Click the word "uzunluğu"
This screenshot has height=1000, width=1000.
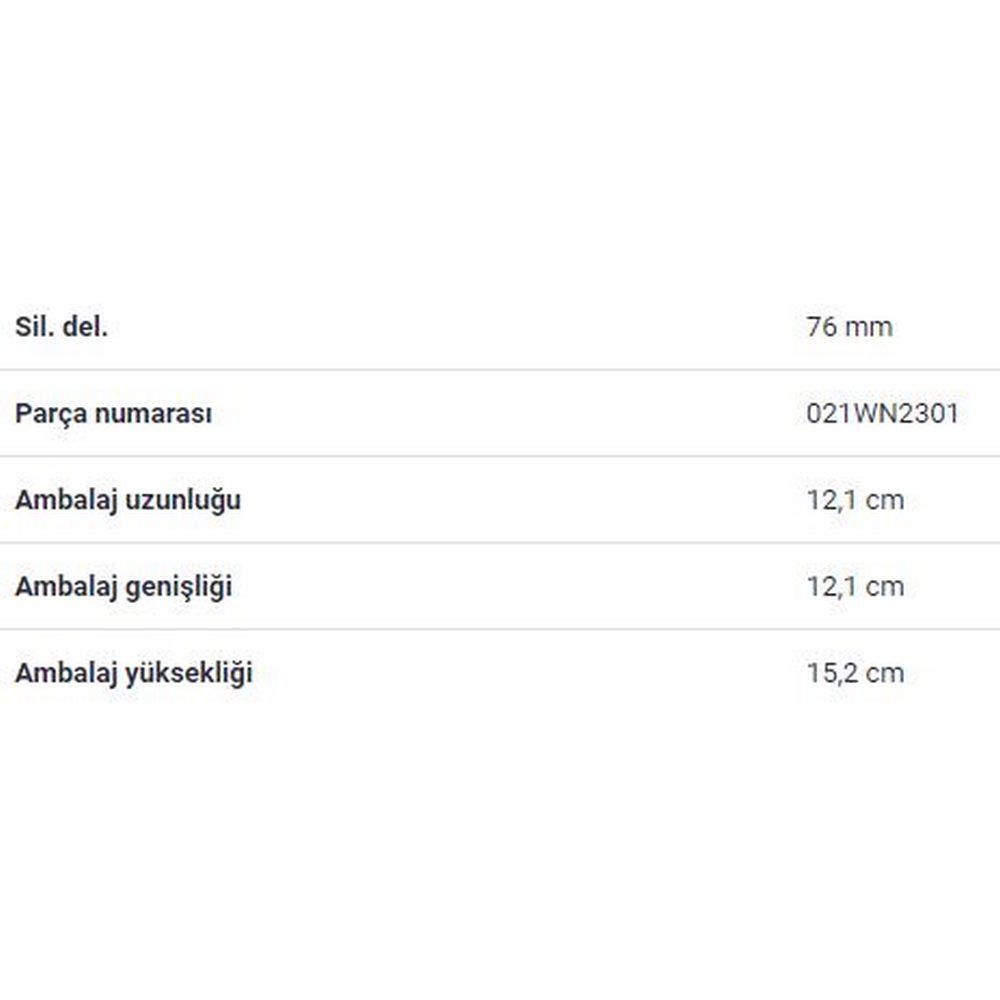click(x=182, y=500)
